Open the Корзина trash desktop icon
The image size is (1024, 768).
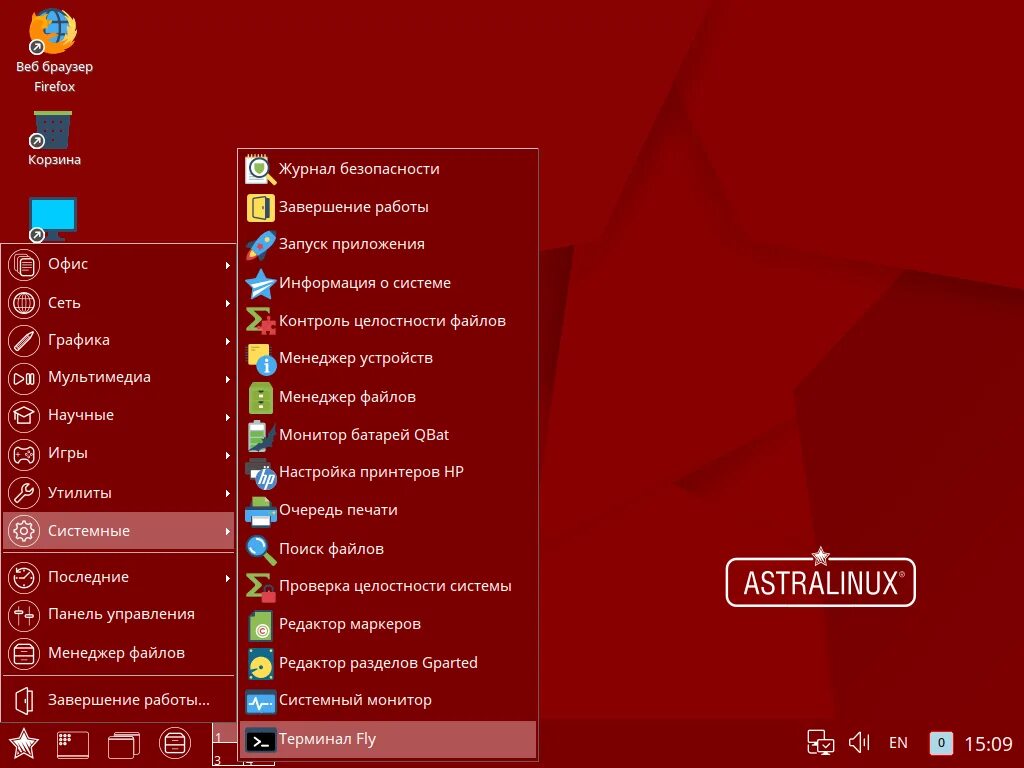click(54, 138)
